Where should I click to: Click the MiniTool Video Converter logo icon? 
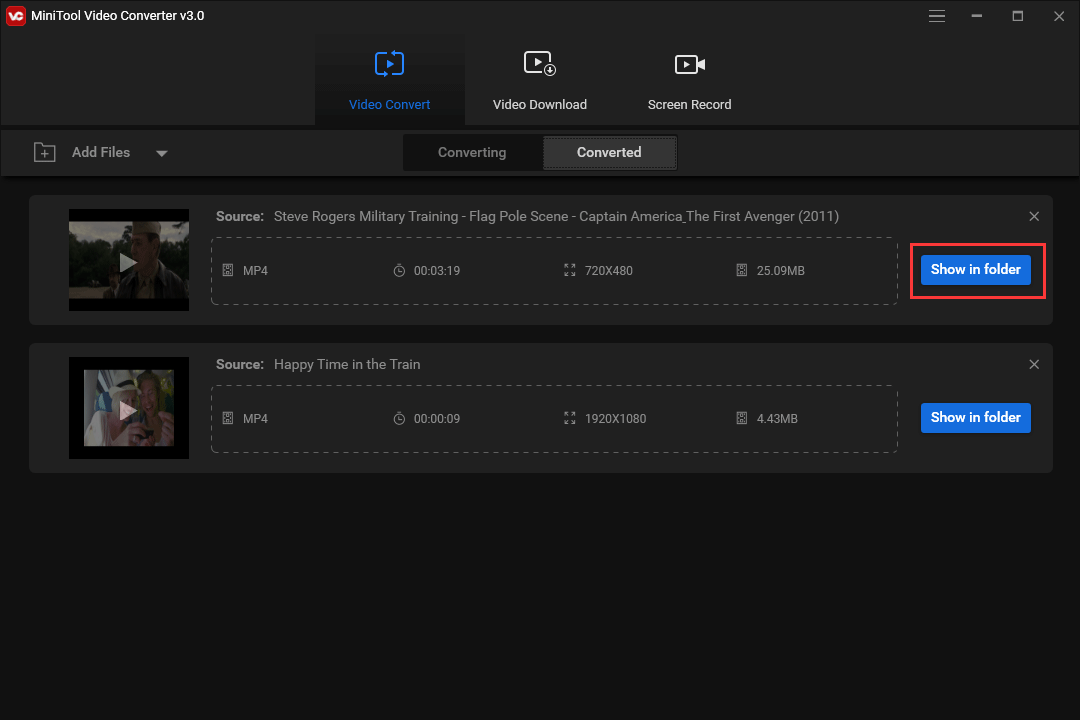[16, 15]
